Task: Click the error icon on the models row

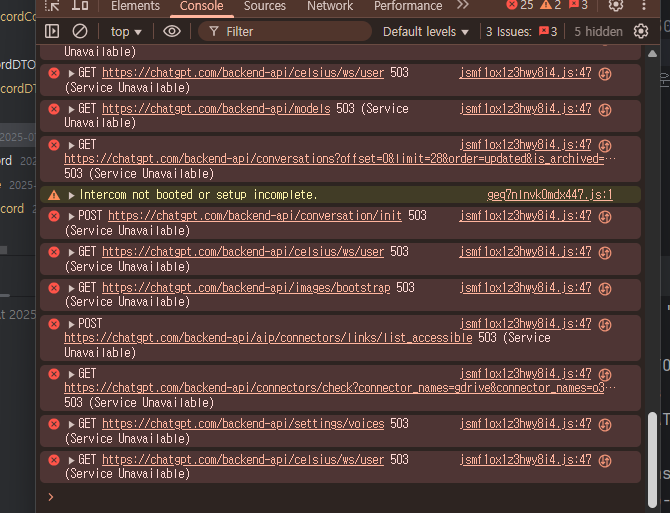Action: click(x=54, y=109)
